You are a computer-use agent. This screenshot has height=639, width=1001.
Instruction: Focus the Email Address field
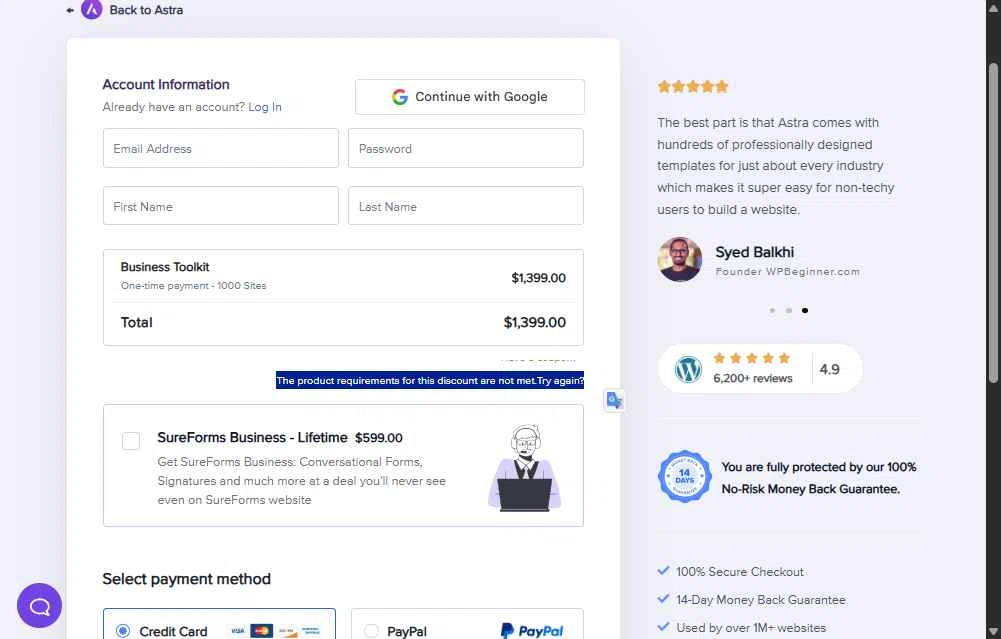pyautogui.click(x=221, y=148)
